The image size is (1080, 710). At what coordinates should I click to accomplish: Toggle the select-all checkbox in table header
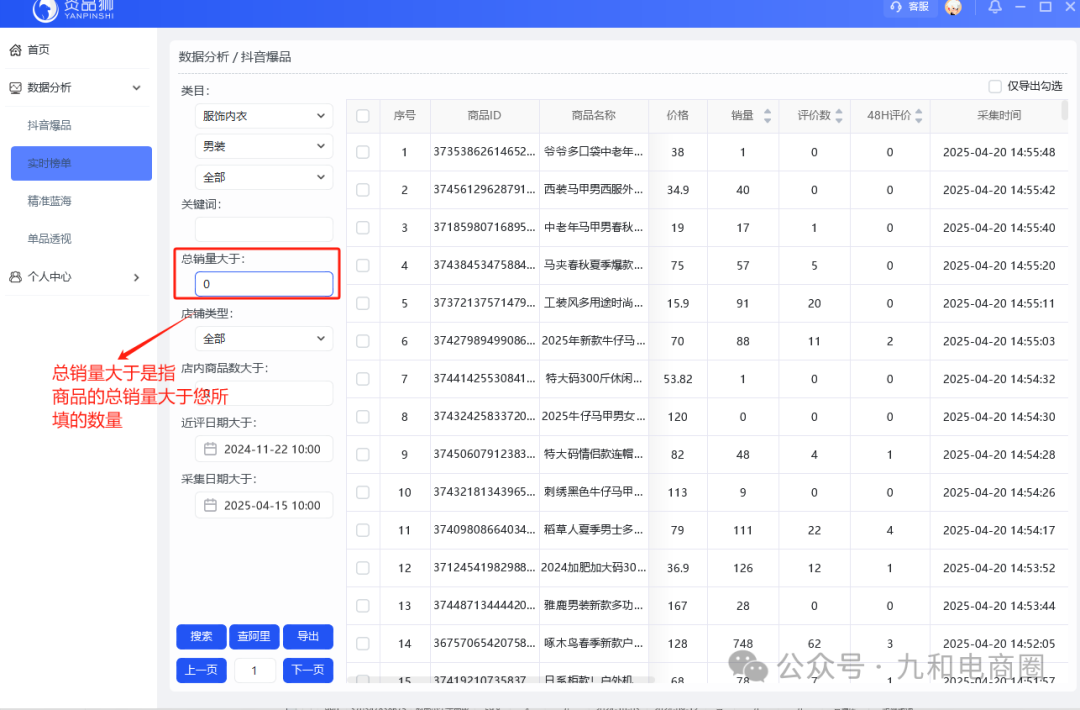coord(362,115)
